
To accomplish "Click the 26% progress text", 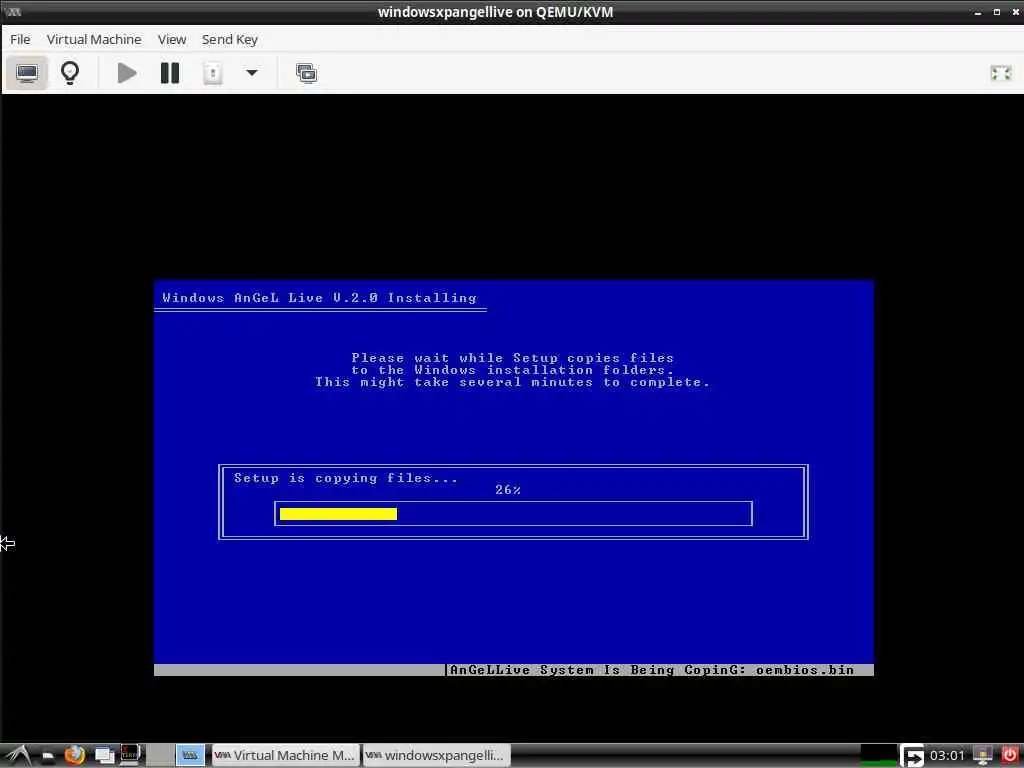I will pyautogui.click(x=508, y=490).
